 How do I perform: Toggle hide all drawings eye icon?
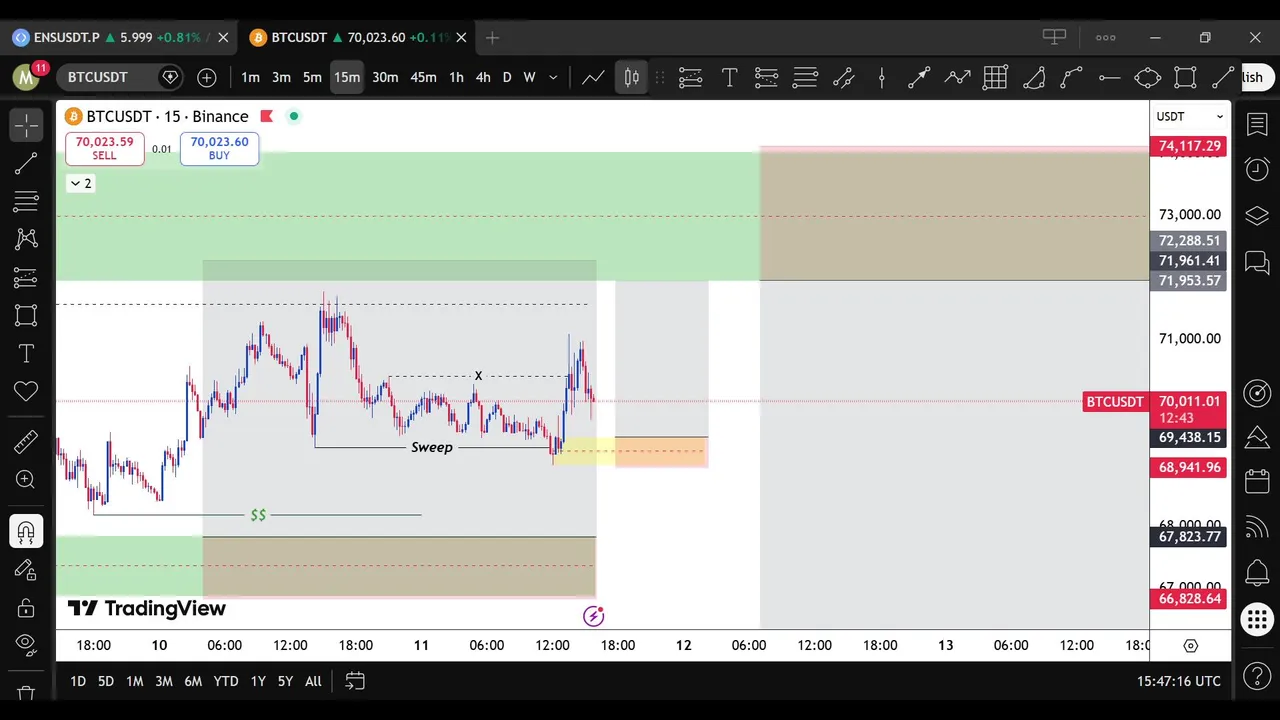pos(26,644)
